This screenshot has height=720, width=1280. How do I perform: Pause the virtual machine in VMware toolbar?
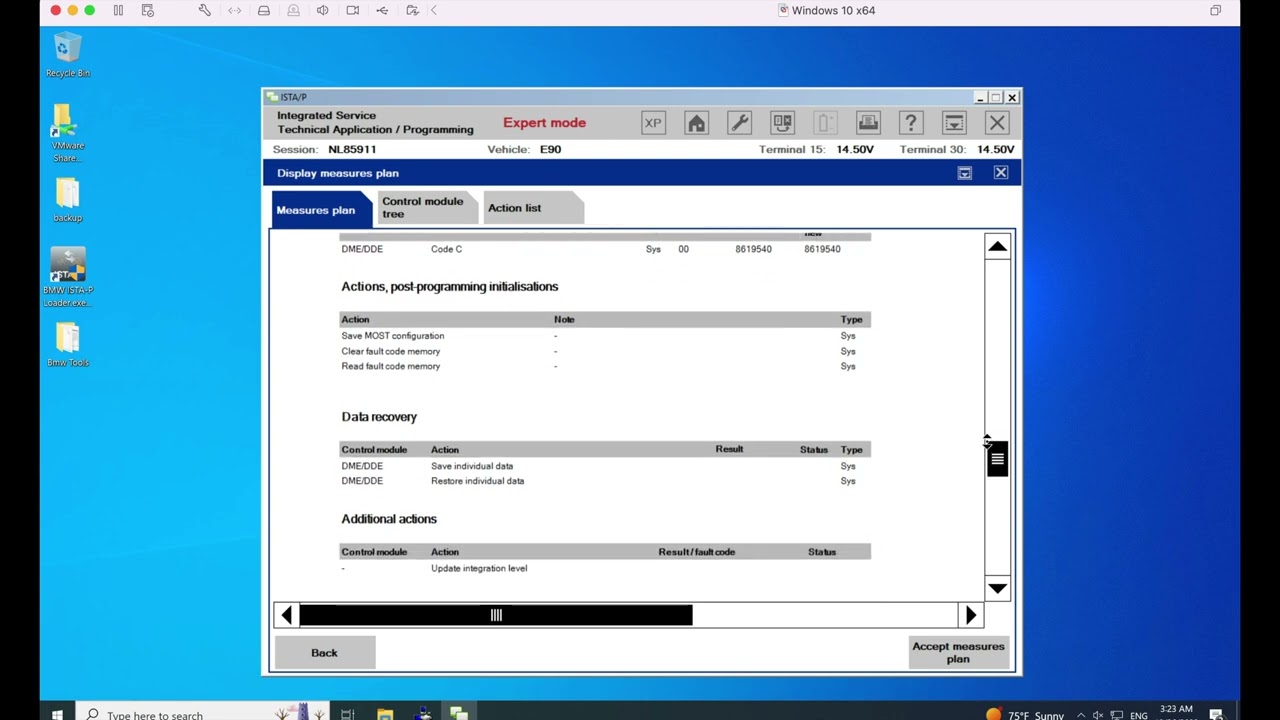pos(118,10)
